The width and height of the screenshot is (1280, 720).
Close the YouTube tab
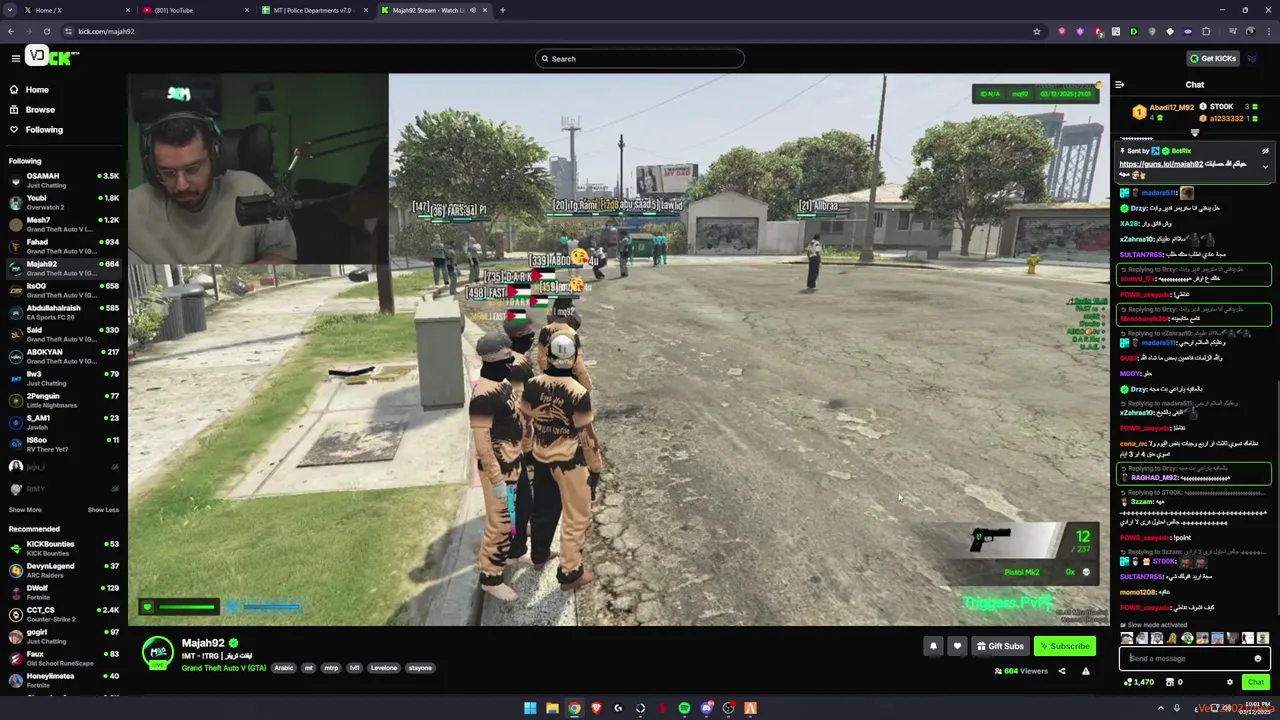[246, 10]
